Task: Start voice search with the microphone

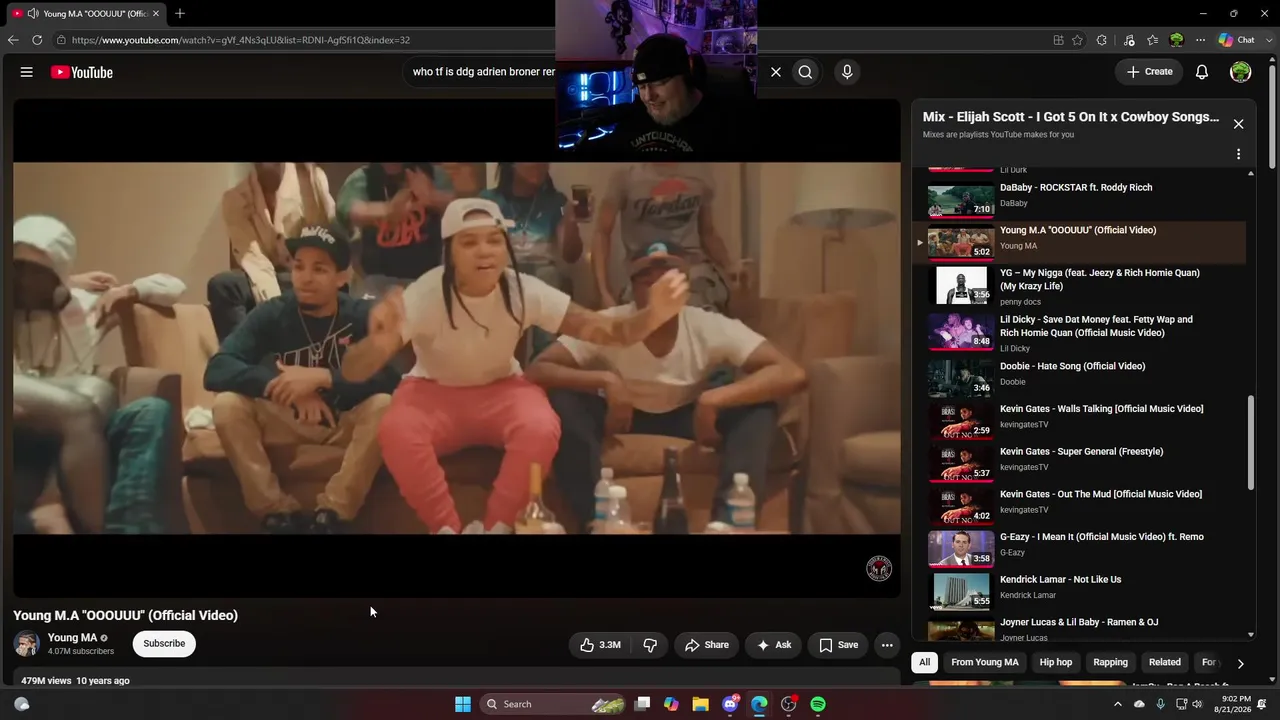Action: point(847,72)
